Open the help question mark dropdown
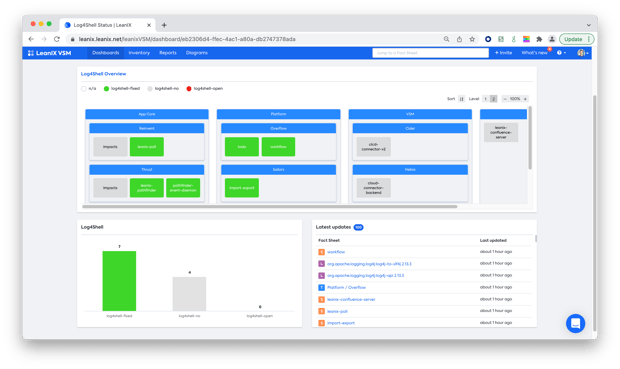Image resolution: width=620 pixels, height=369 pixels. tap(561, 53)
